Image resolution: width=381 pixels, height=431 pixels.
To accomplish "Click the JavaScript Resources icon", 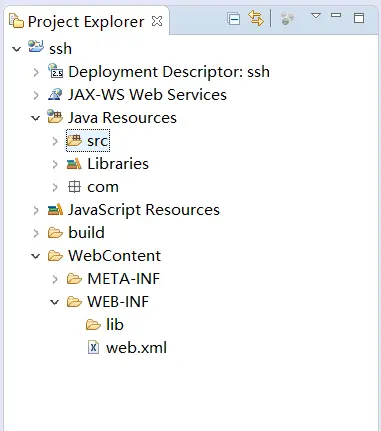I will click(55, 209).
